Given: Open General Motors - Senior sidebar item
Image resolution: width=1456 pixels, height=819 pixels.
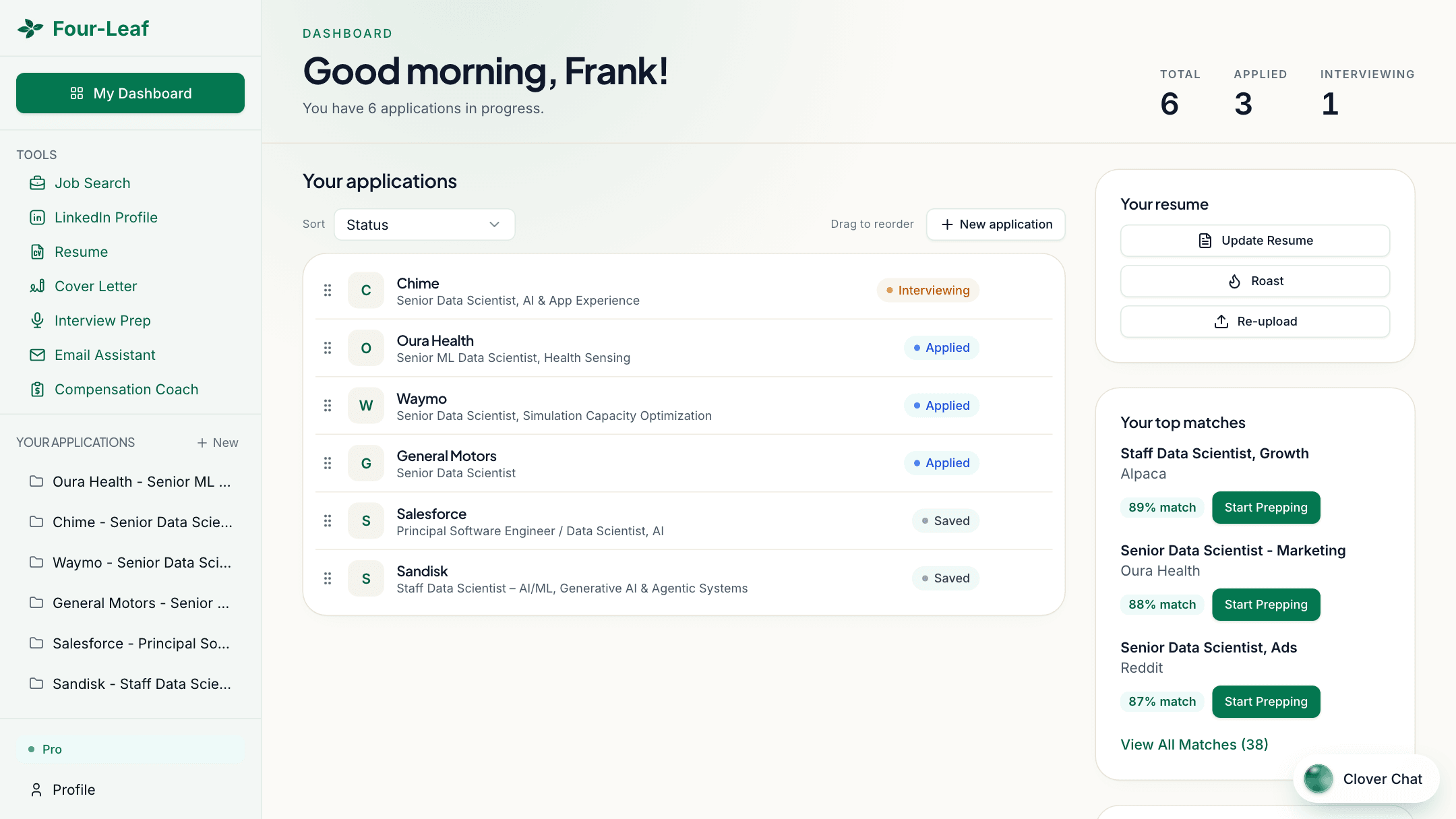Looking at the screenshot, I should 131,603.
